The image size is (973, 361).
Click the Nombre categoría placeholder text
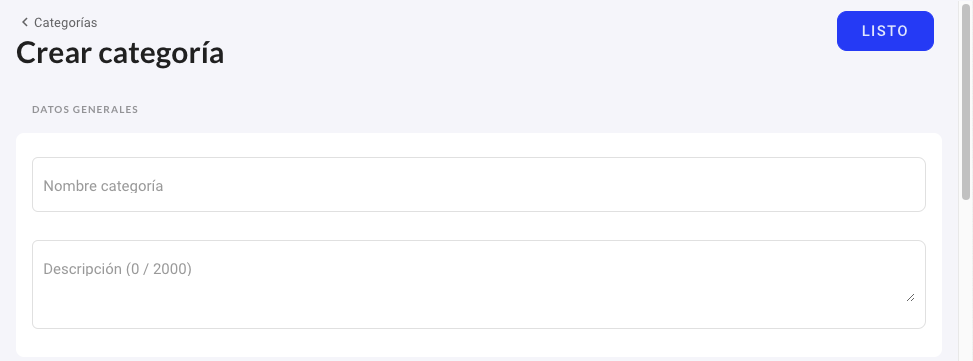coord(103,186)
